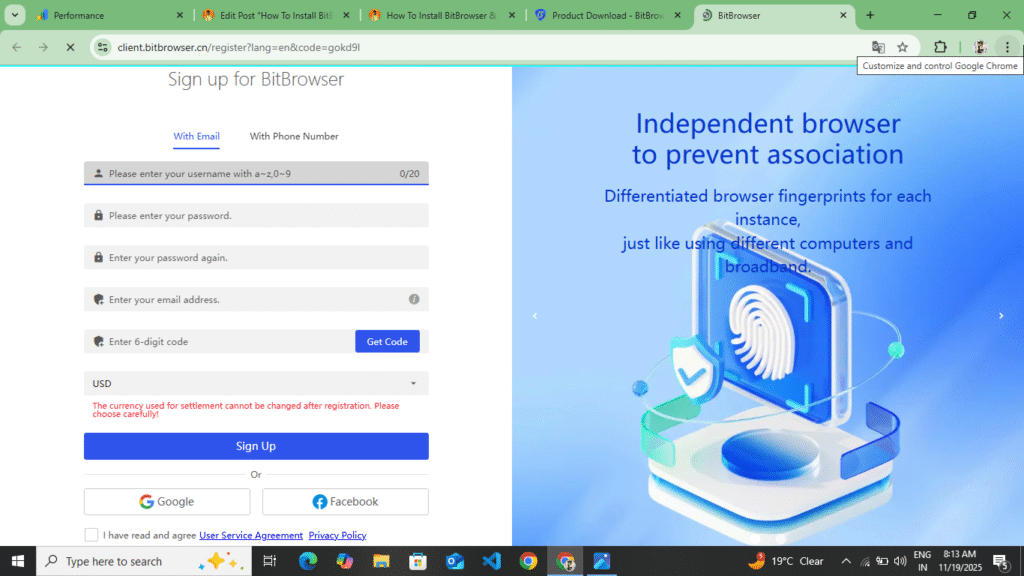Bookmark this page using the star icon
This screenshot has width=1024, height=576.
902,47
